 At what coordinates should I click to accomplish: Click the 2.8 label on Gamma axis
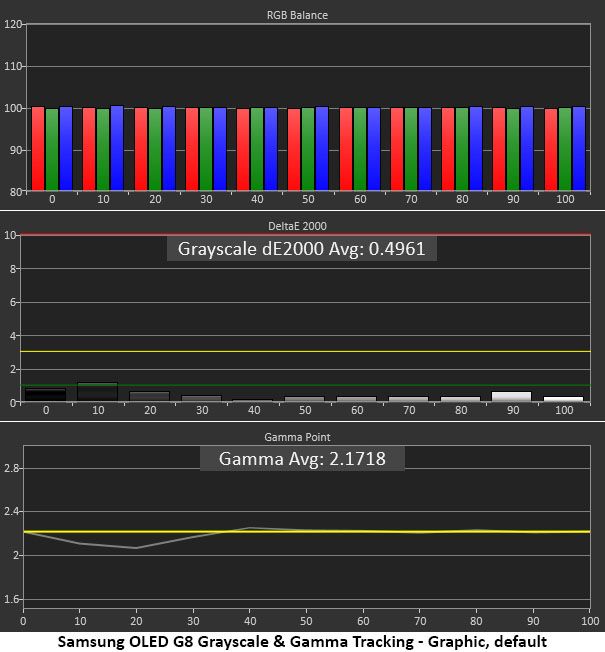tap(11, 468)
